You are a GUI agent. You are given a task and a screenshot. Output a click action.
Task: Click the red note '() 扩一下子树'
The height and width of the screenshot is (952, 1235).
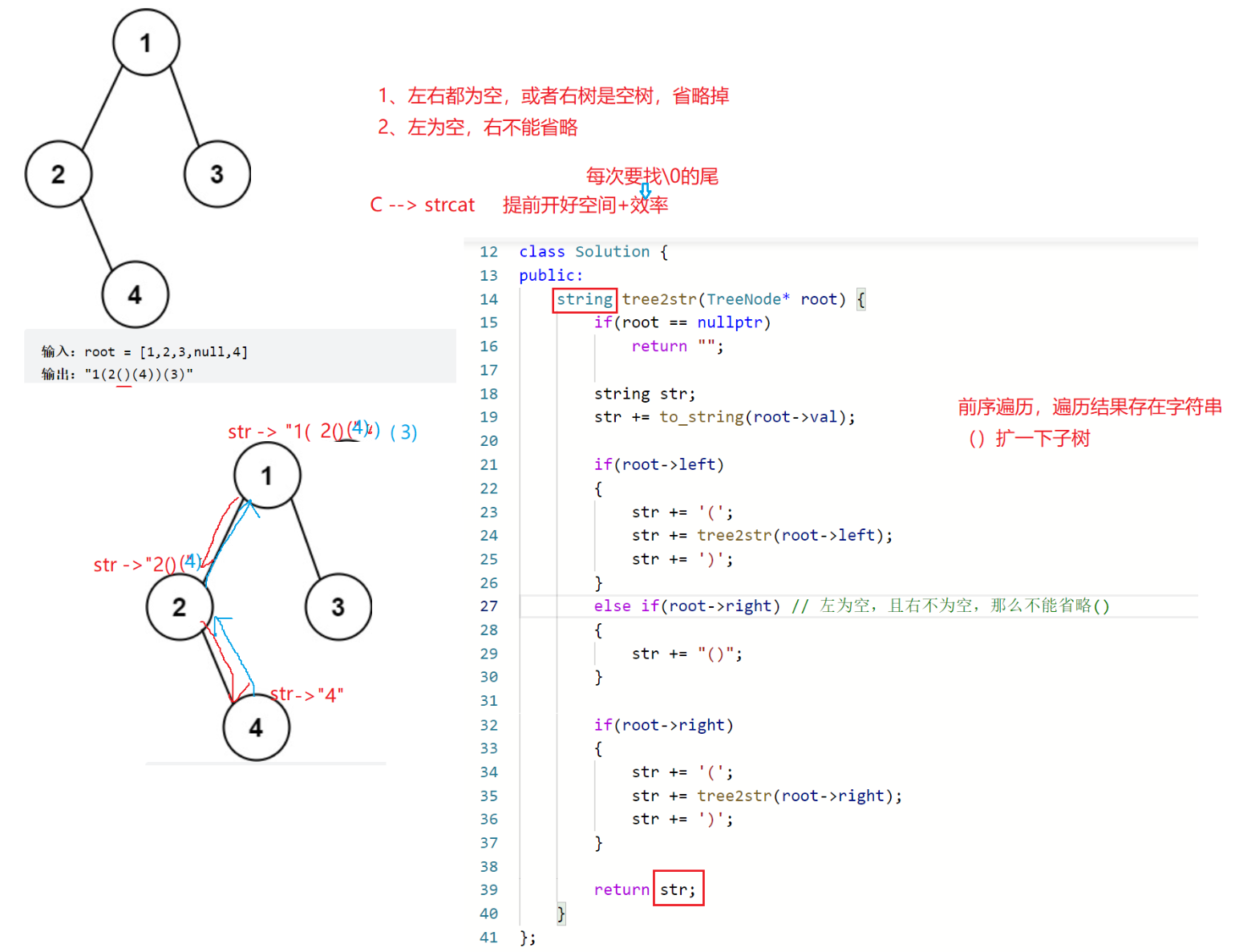[x=1029, y=439]
